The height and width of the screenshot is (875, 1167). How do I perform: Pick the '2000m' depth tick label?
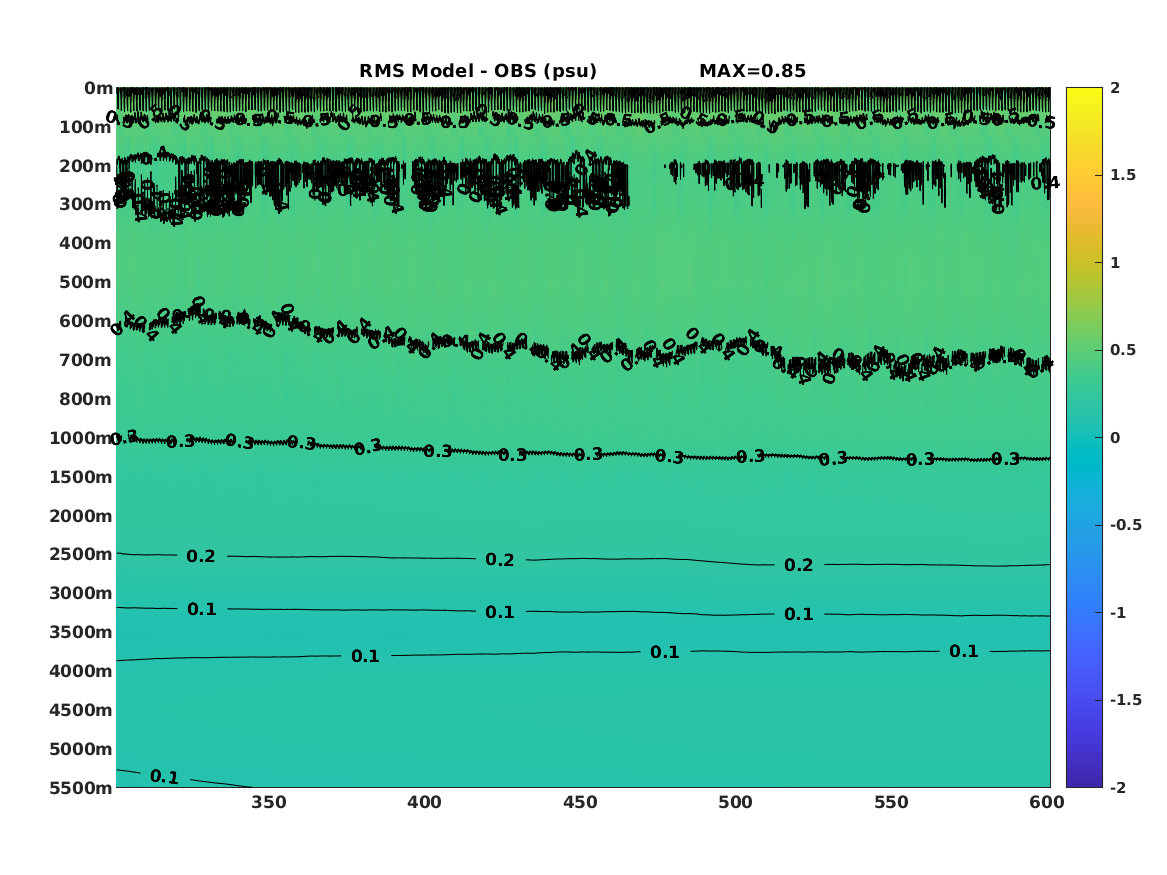coord(81,516)
